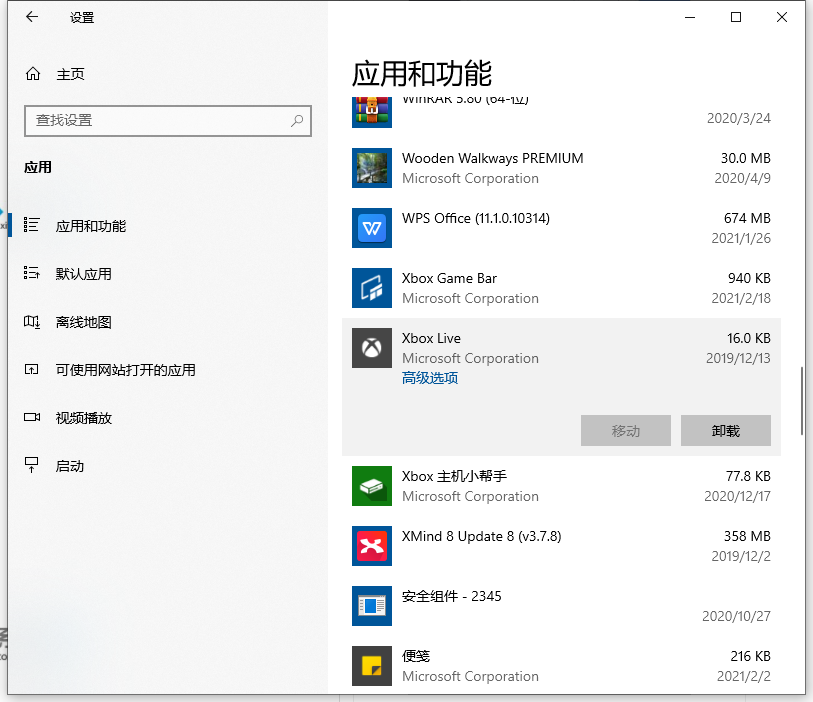This screenshot has width=813, height=702.
Task: Go to 主页 settings home
Action: (70, 74)
